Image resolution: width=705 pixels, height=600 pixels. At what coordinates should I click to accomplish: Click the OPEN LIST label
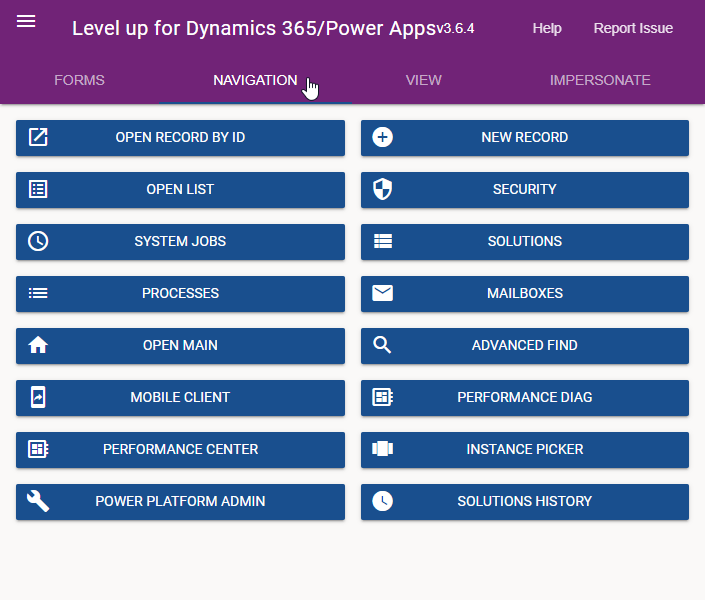[x=180, y=189]
